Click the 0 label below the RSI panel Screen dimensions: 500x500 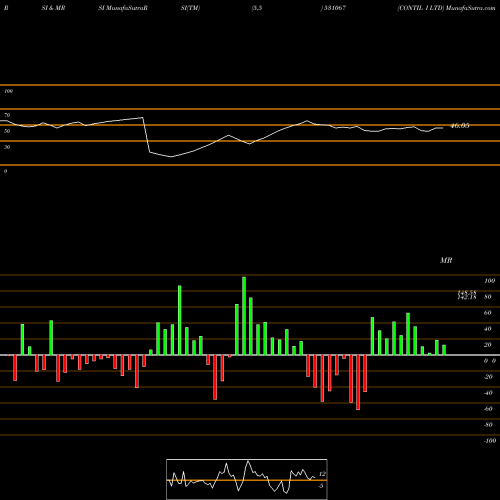5,171
